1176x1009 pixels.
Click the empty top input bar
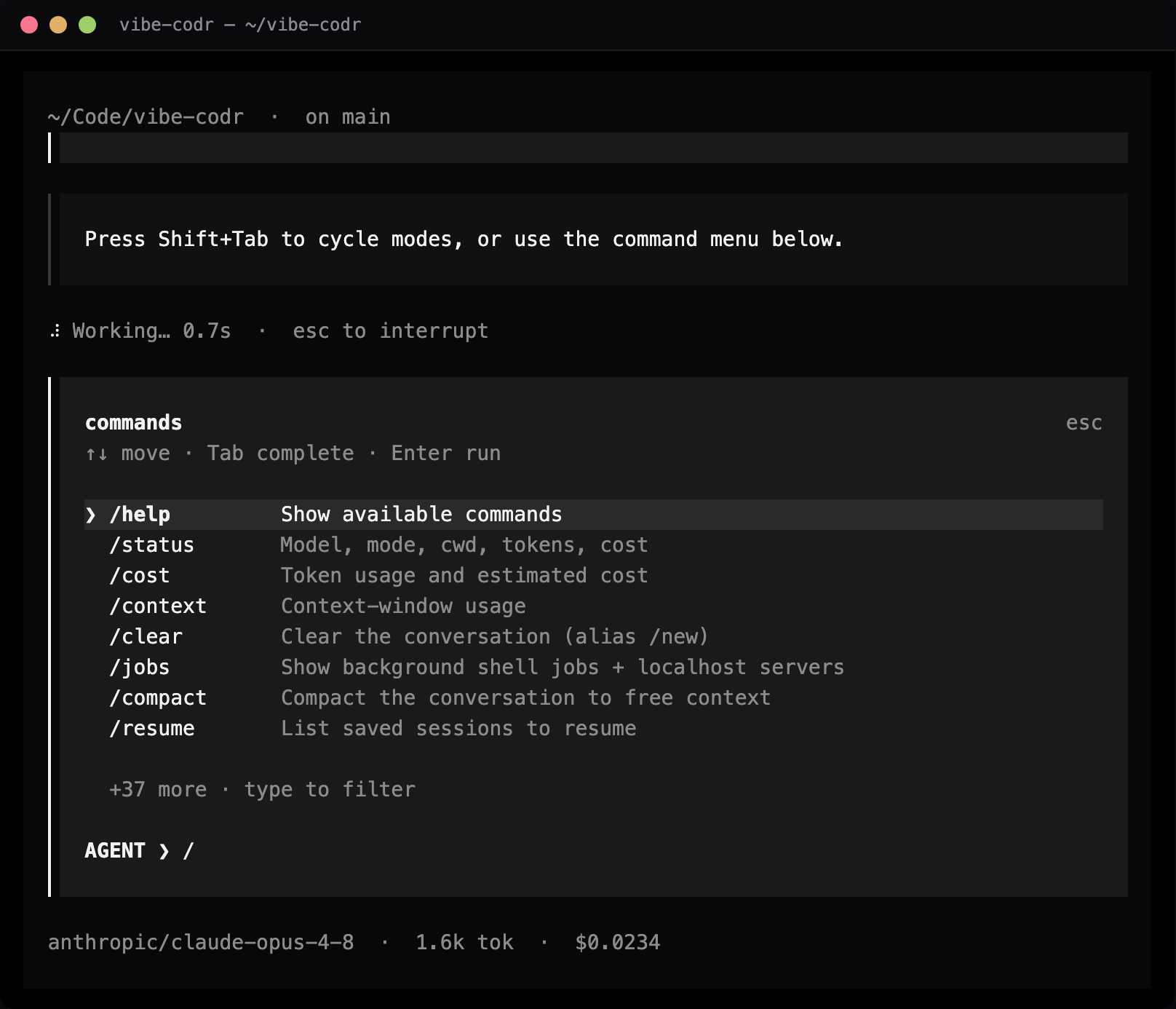pyautogui.click(x=594, y=148)
